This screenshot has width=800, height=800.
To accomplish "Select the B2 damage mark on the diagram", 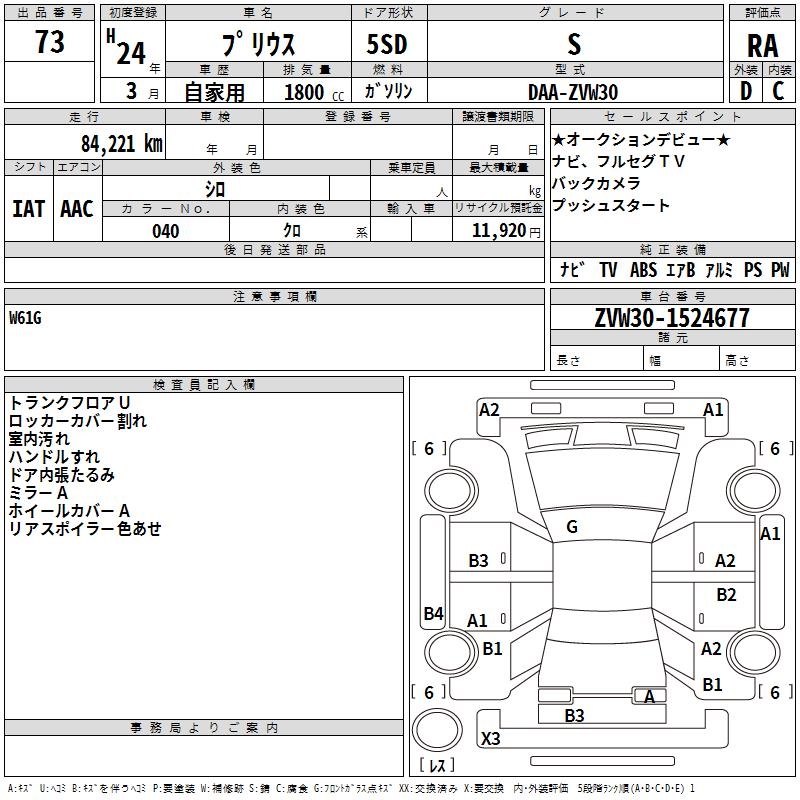I will (x=726, y=595).
